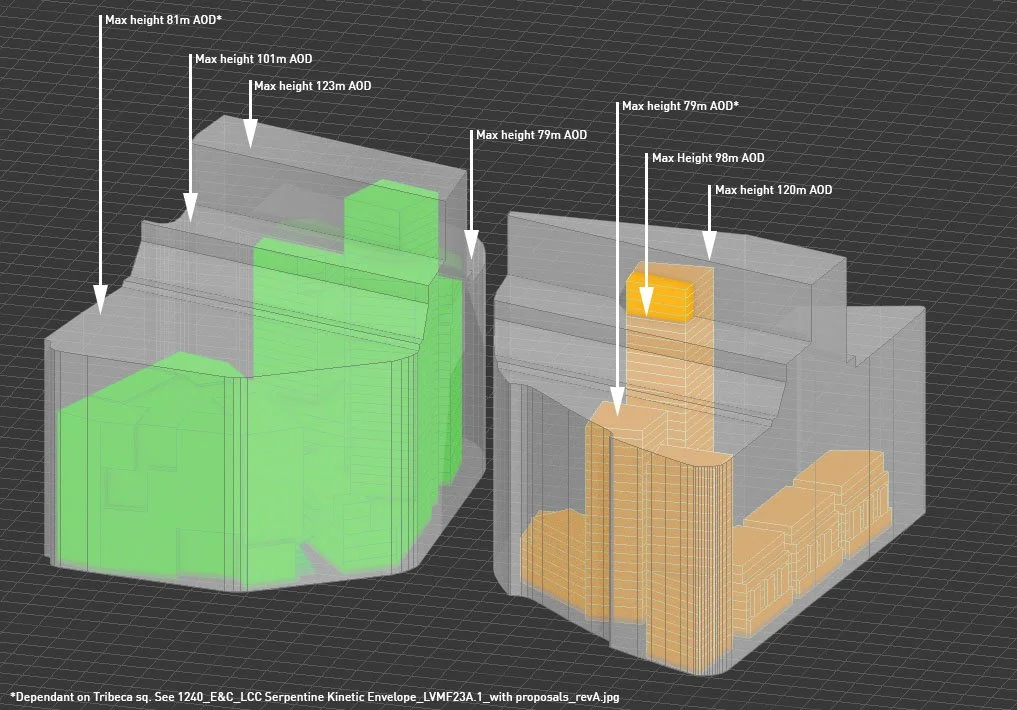Click the 'Max height 81m AOD*' label

(163, 20)
